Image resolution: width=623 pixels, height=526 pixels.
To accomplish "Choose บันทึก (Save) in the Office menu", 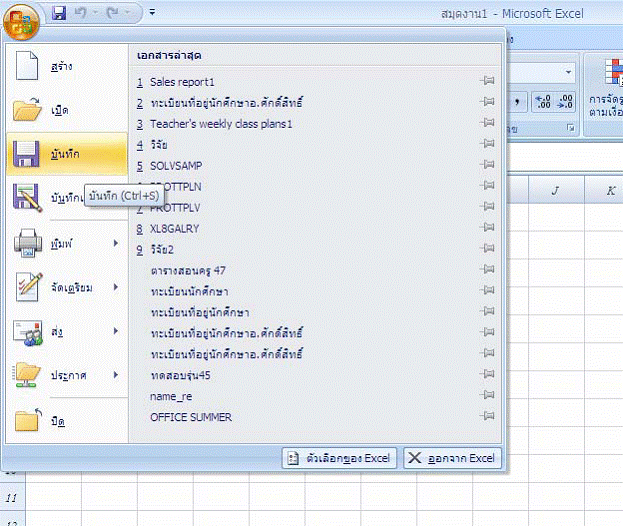I will click(x=67, y=154).
